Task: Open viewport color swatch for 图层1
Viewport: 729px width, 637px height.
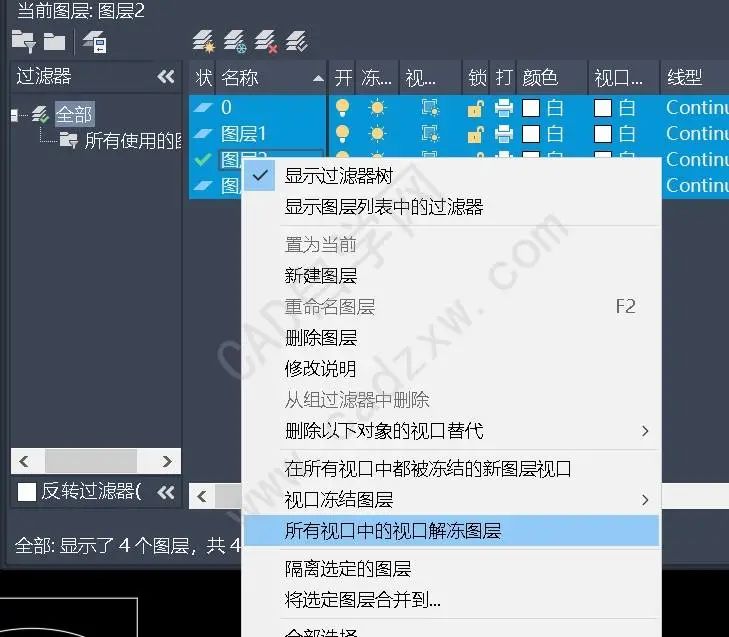Action: (603, 134)
